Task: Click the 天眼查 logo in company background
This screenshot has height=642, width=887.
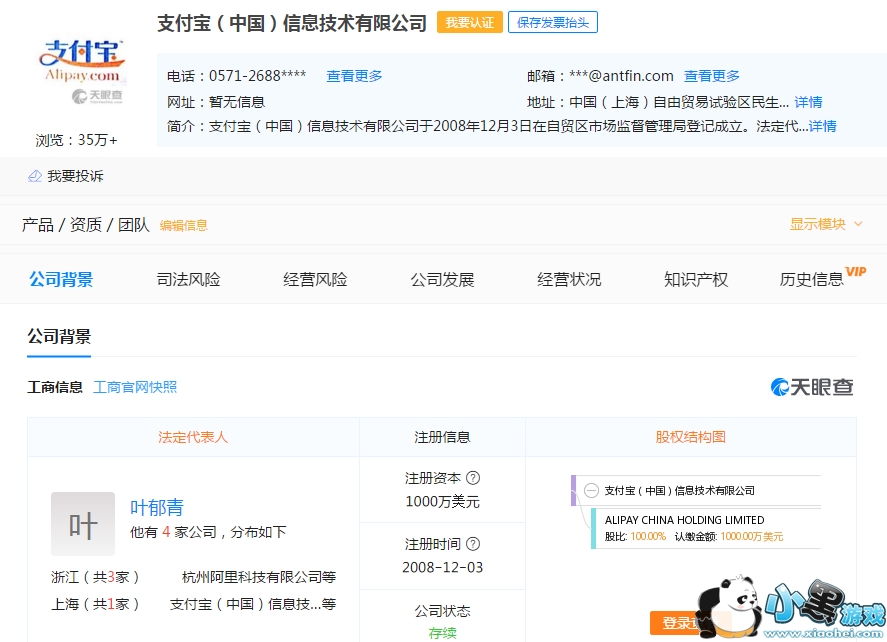Action: pyautogui.click(x=812, y=387)
